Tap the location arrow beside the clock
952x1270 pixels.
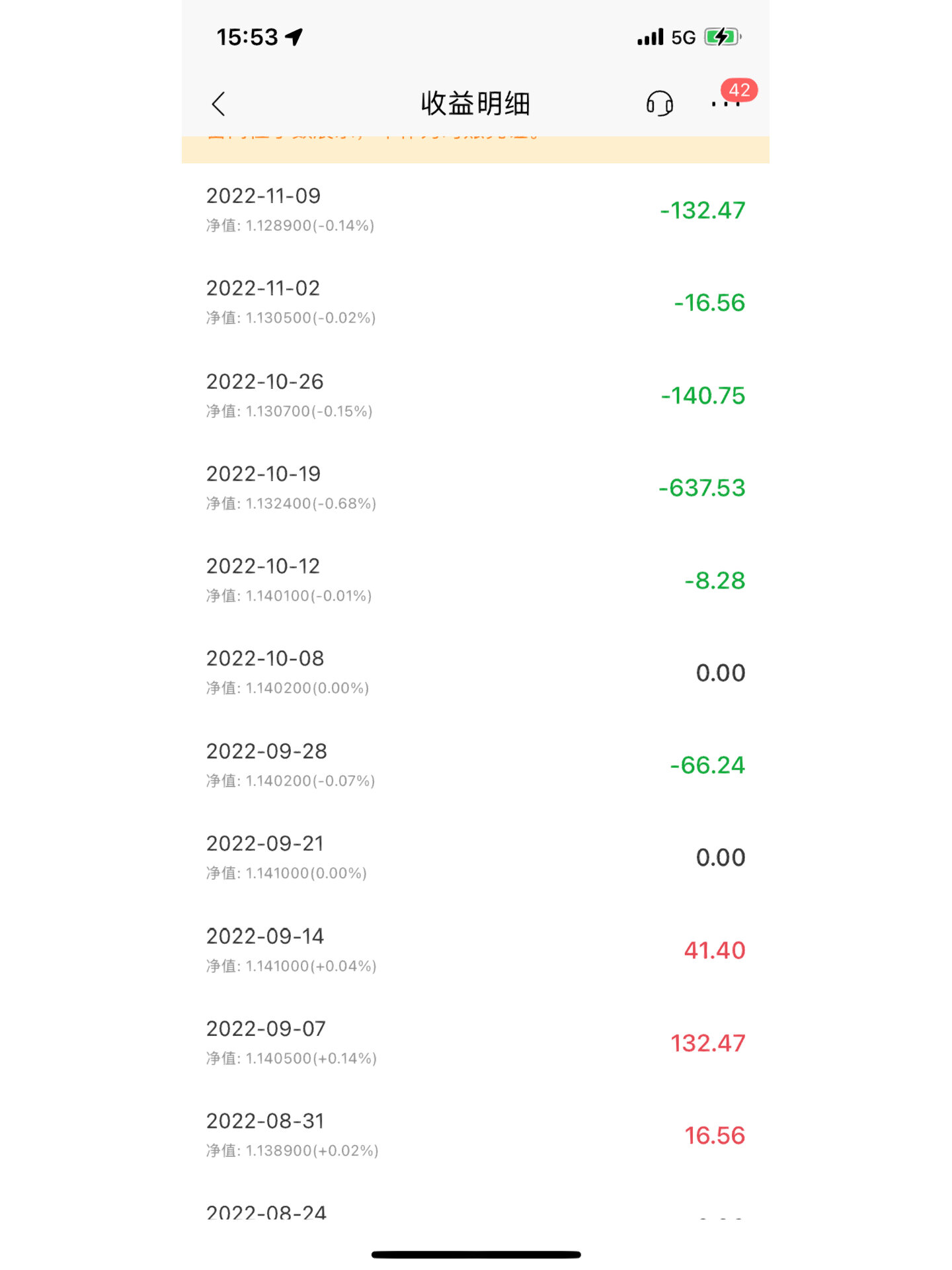click(294, 37)
